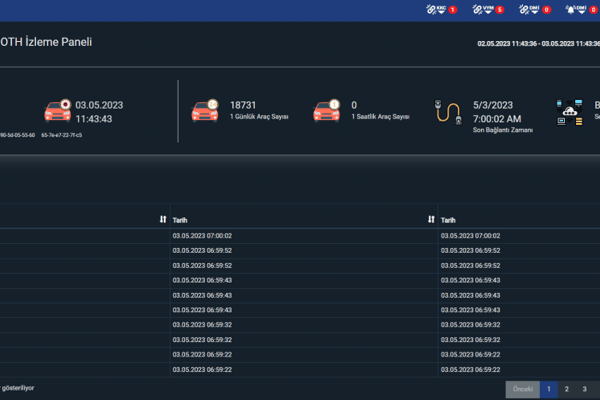This screenshot has height=400, width=600.
Task: Click the 'OTH İzleme Paneli' title
Action: [46, 42]
